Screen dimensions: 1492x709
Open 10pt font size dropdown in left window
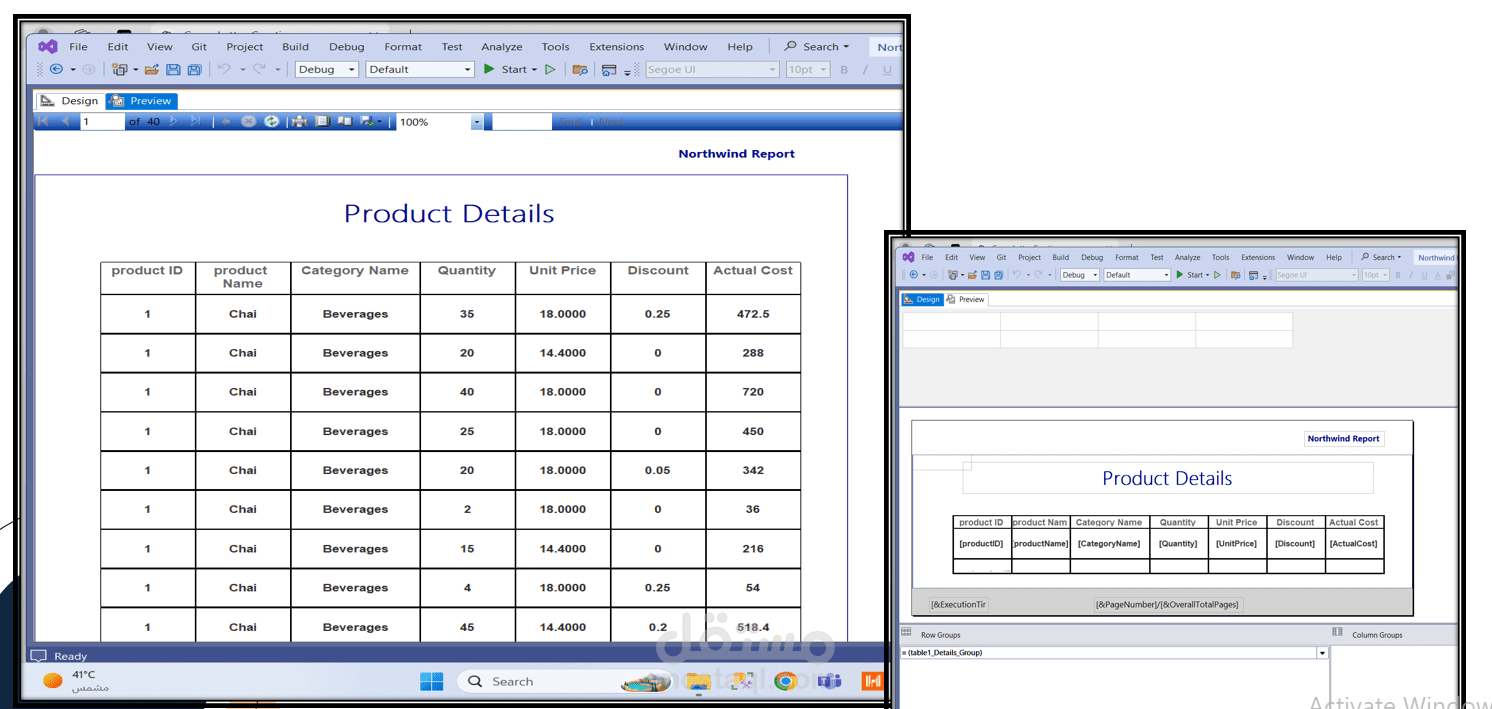(808, 69)
